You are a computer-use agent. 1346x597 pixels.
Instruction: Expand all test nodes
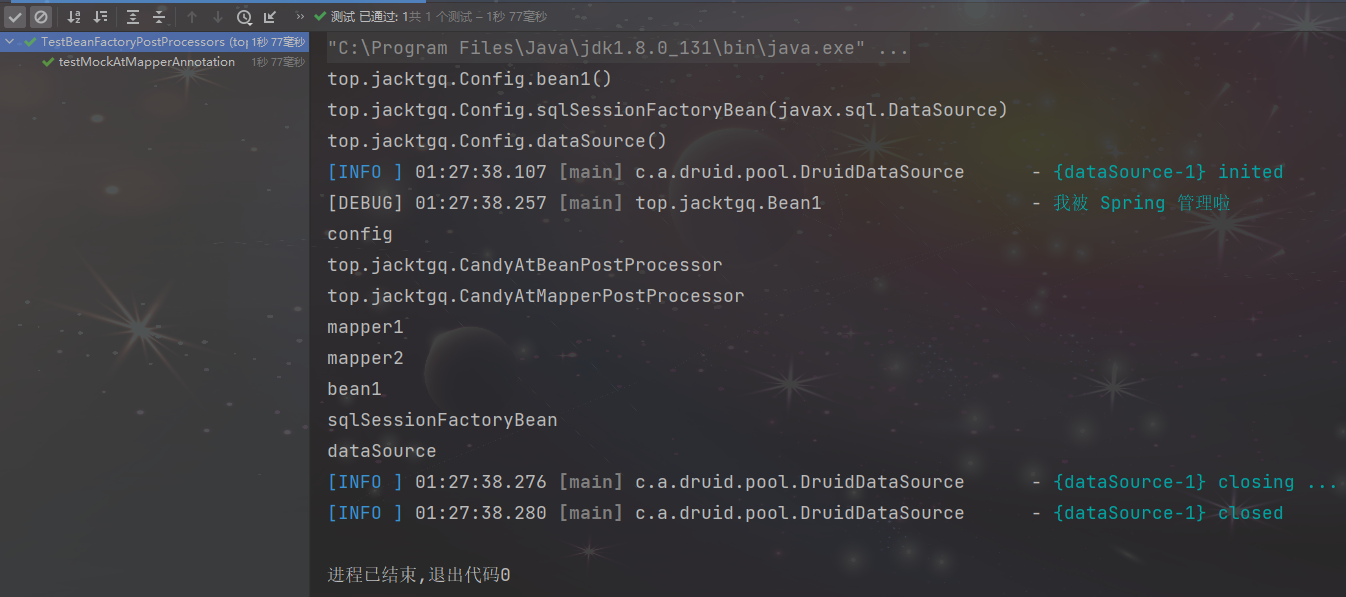133,17
